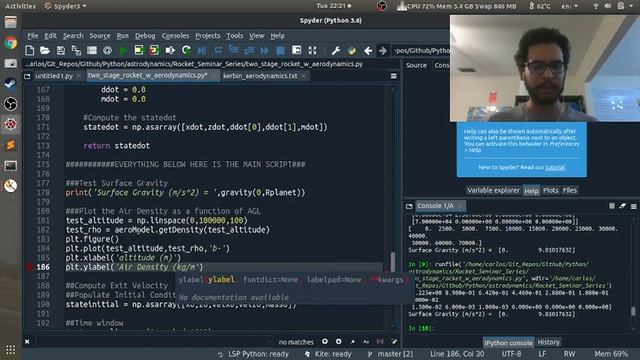
Task: Launch Google Chrome from dock
Action: (11, 42)
